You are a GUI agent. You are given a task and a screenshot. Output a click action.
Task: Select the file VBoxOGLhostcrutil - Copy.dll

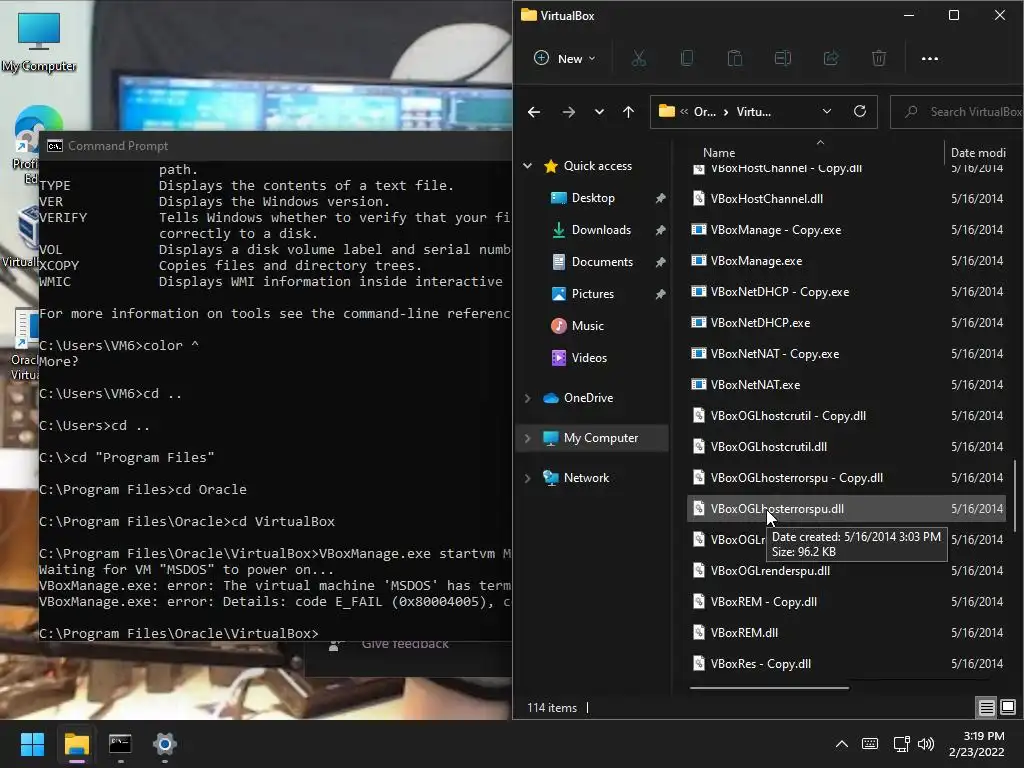[788, 416]
